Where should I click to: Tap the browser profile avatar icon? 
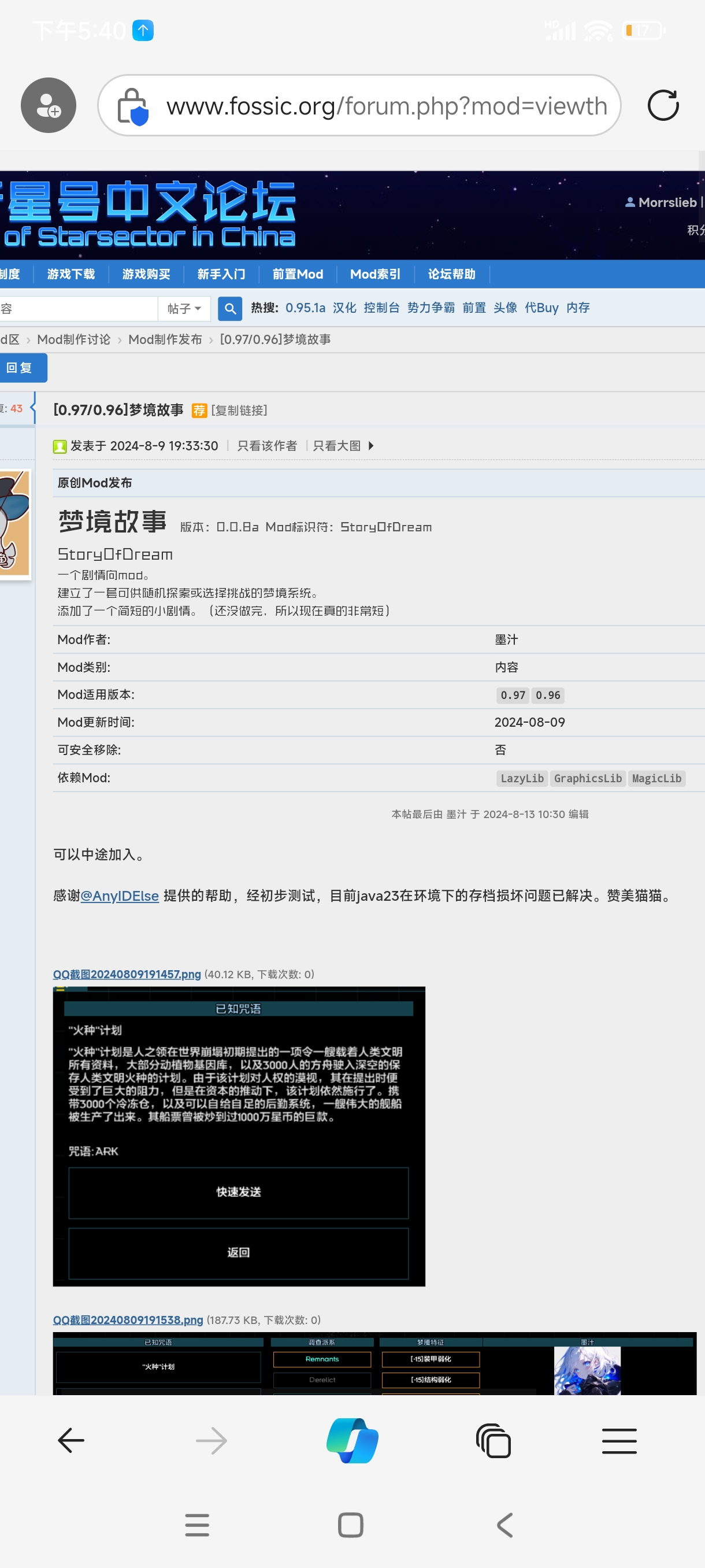[x=49, y=105]
